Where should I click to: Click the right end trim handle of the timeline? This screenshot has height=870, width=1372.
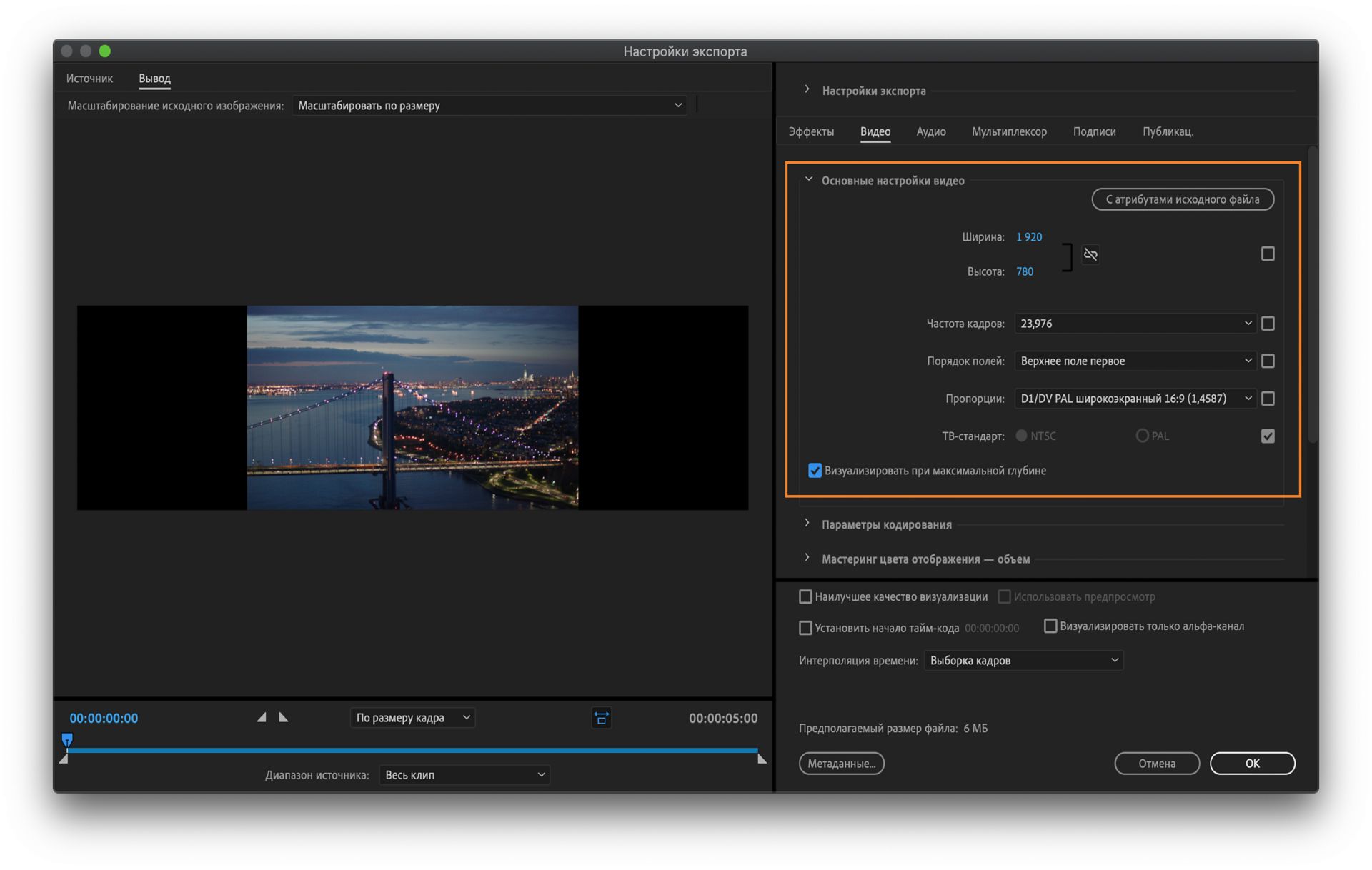pyautogui.click(x=762, y=759)
